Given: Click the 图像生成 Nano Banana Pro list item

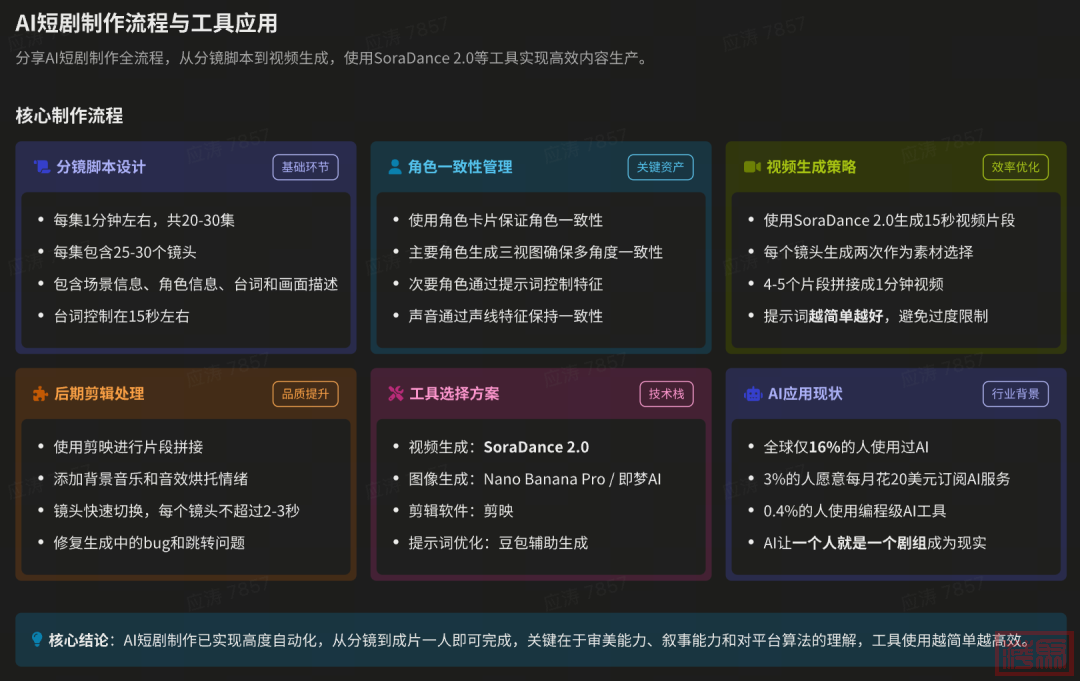Looking at the screenshot, I should [534, 479].
